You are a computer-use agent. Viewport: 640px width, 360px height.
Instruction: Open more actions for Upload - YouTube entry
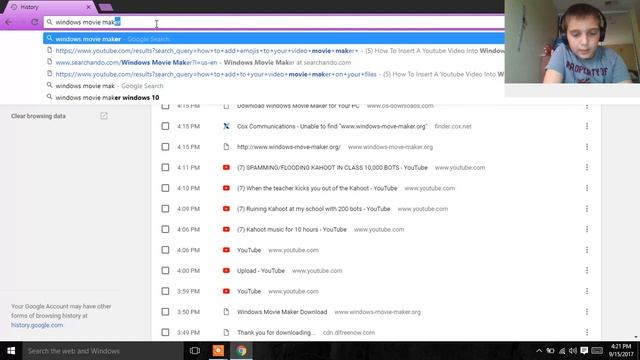[587, 270]
